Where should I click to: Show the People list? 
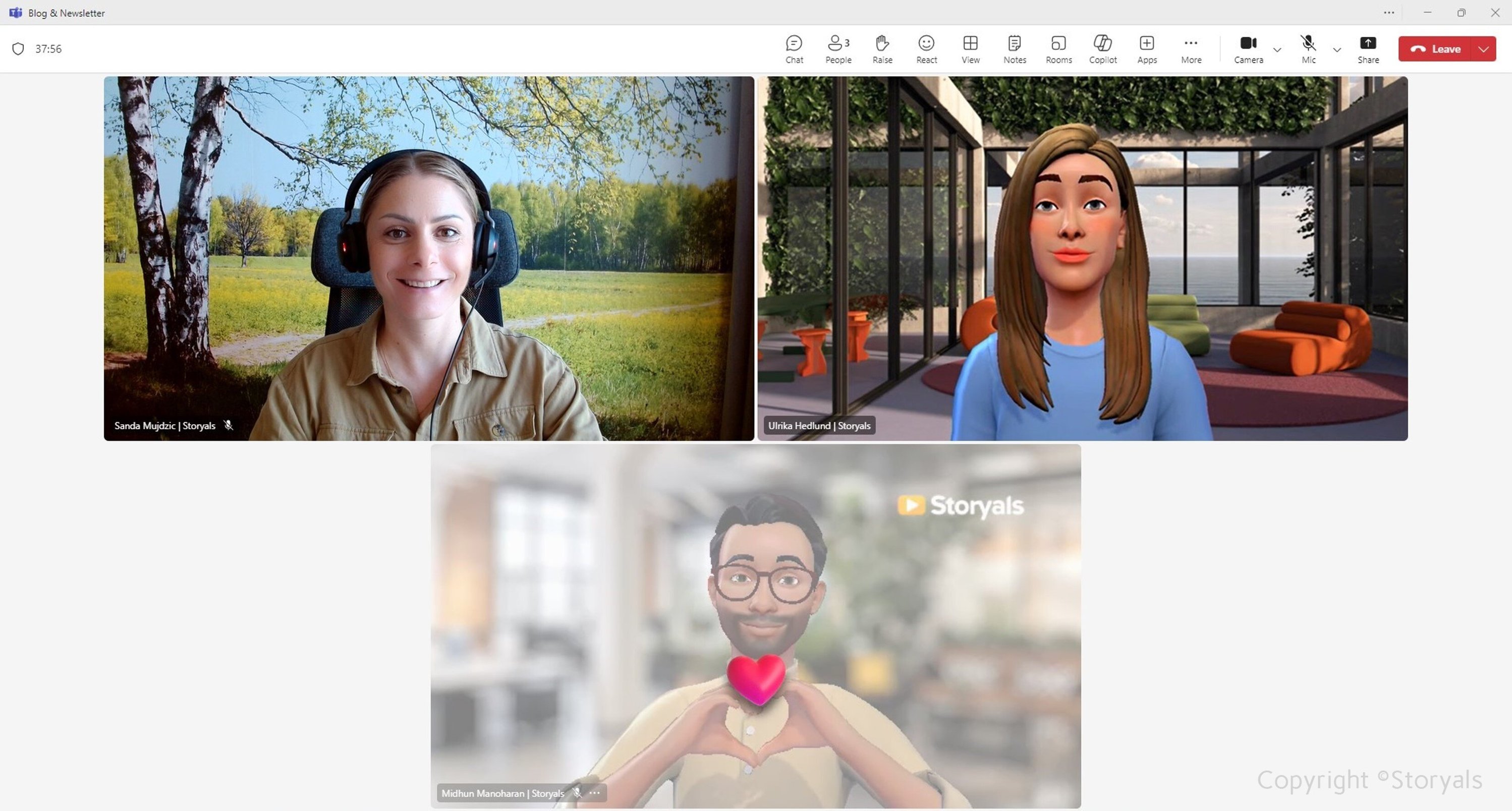pos(837,48)
